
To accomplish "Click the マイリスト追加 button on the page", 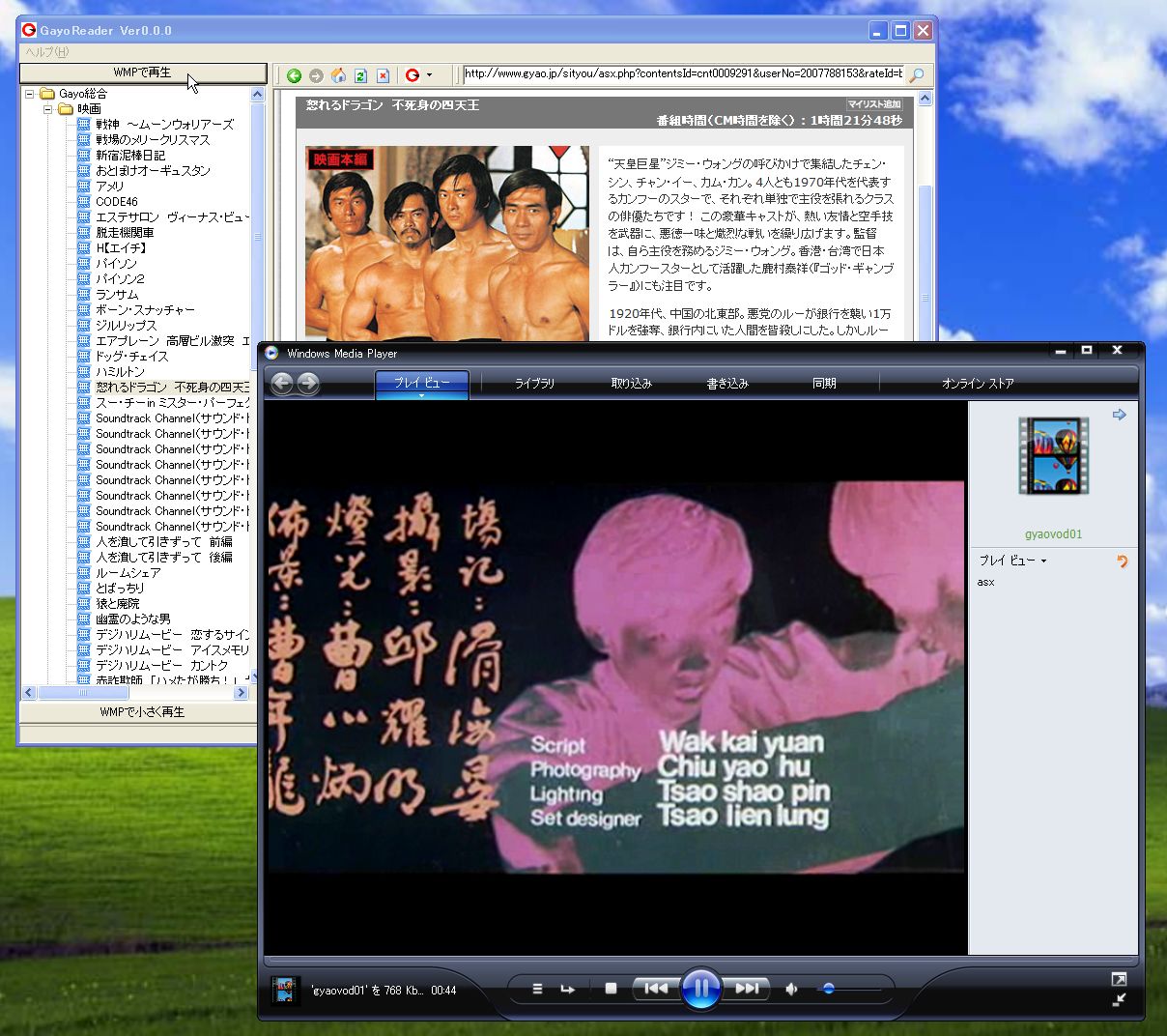I will (x=874, y=104).
